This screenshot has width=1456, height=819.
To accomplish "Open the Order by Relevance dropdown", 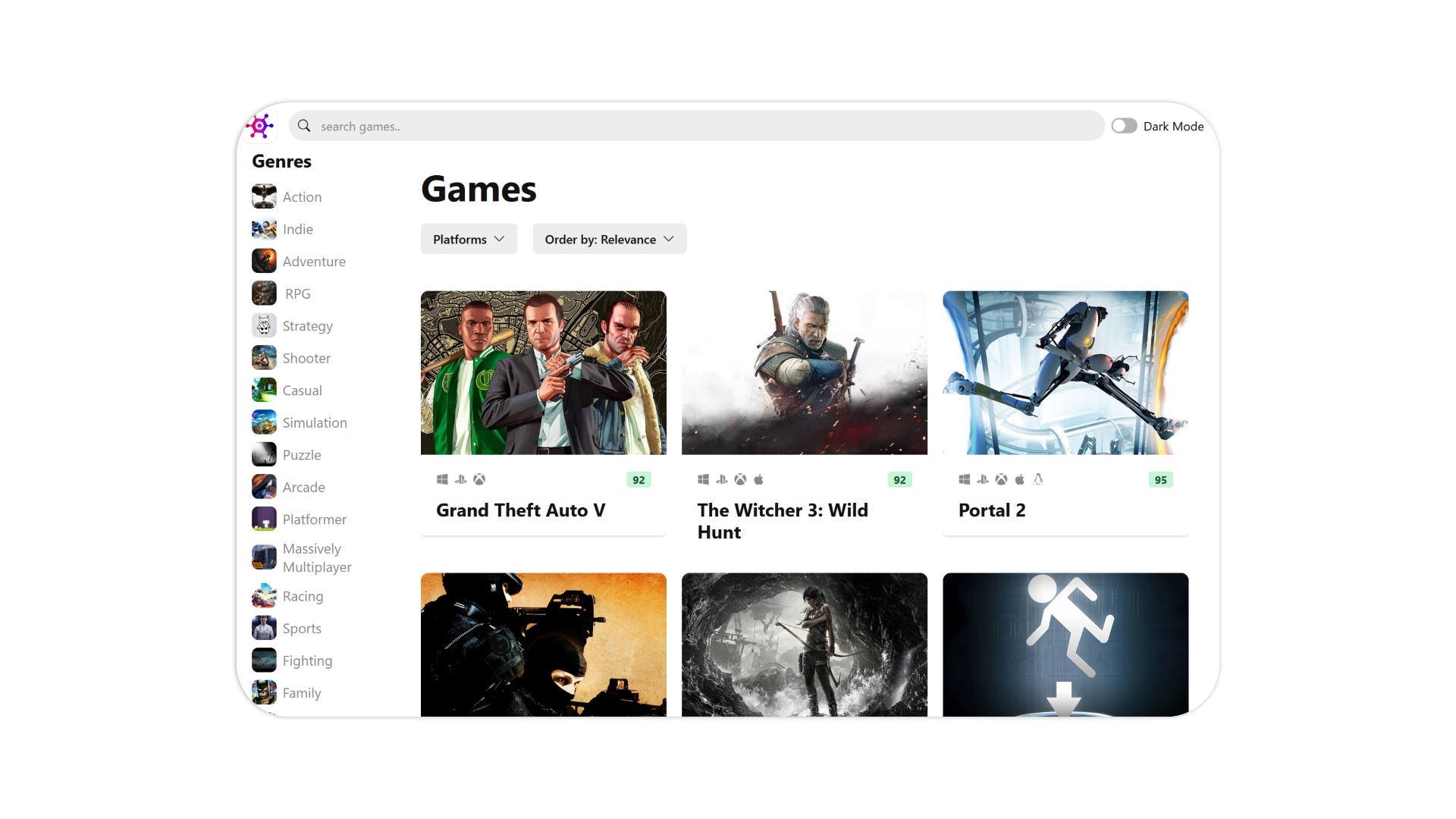I will [x=609, y=239].
